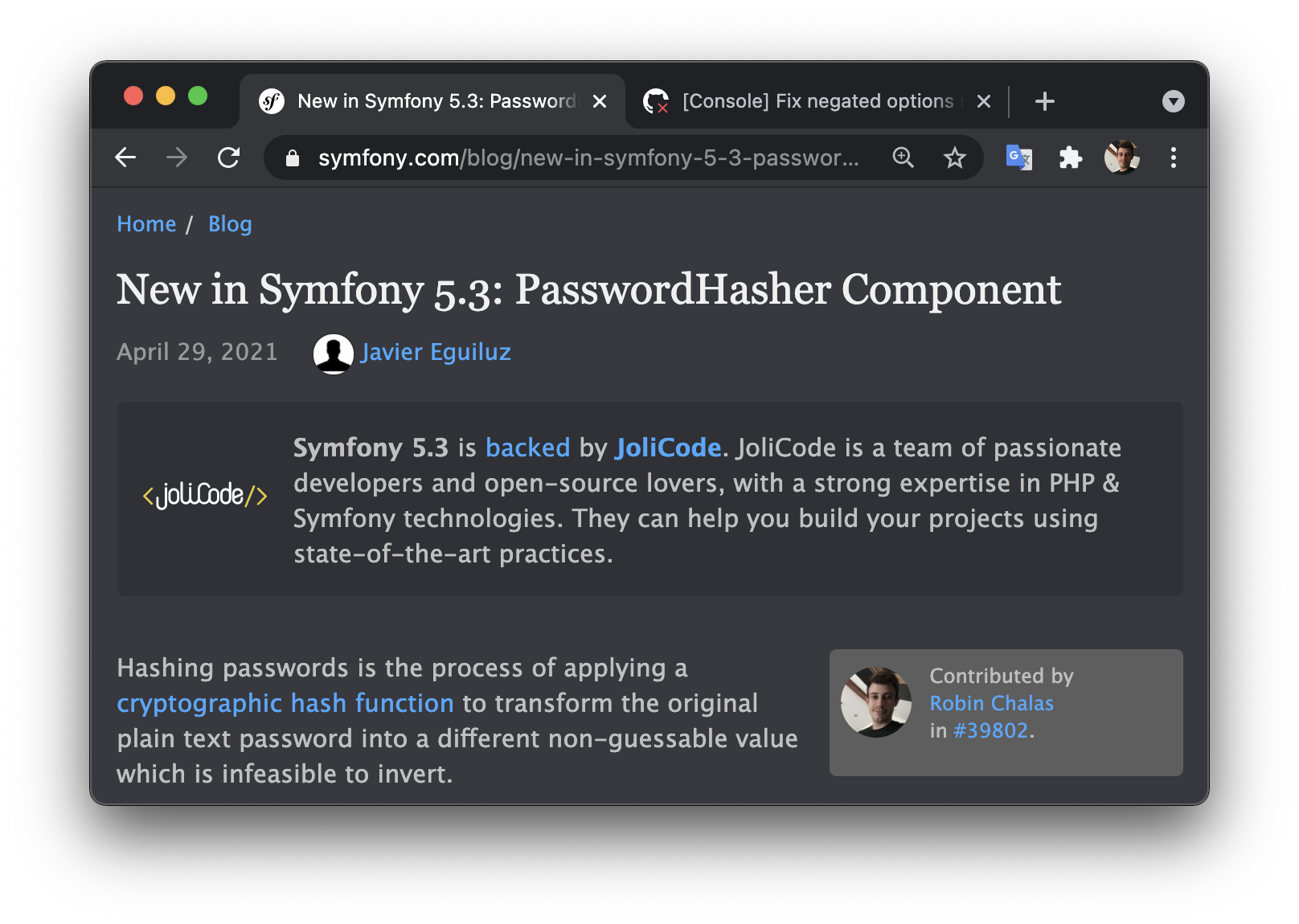Visit the JoliCode text link
Screen dimensions: 1299x924
(x=668, y=448)
